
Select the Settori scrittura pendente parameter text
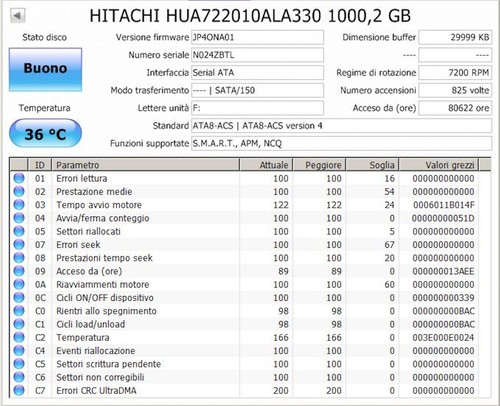(x=109, y=364)
